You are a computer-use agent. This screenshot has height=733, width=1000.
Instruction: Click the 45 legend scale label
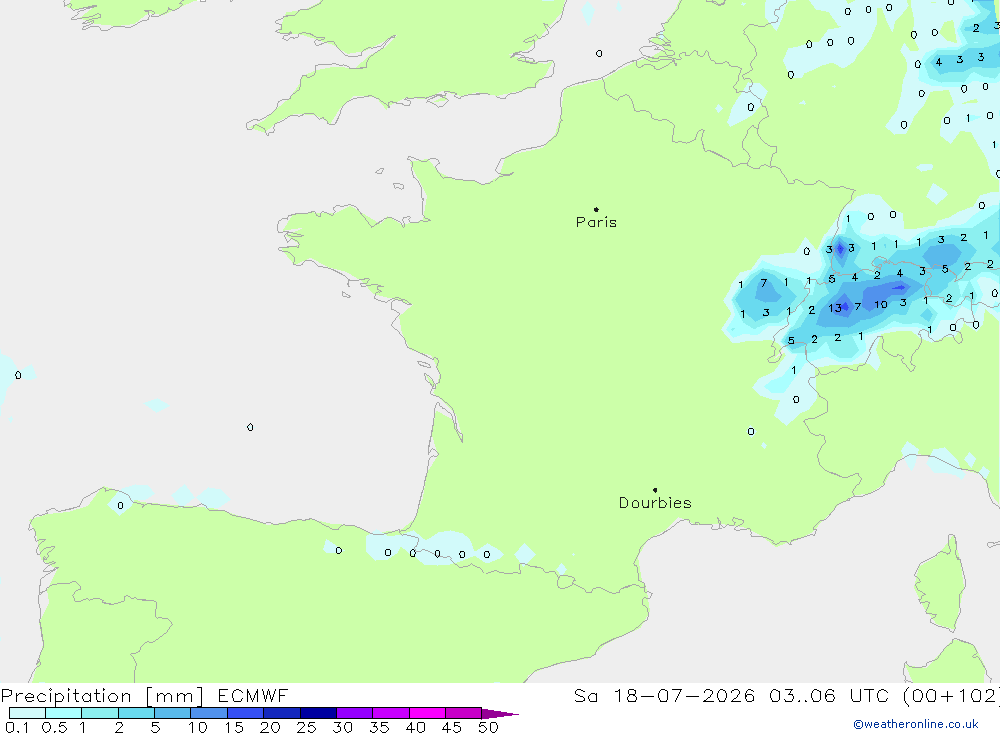click(x=452, y=727)
